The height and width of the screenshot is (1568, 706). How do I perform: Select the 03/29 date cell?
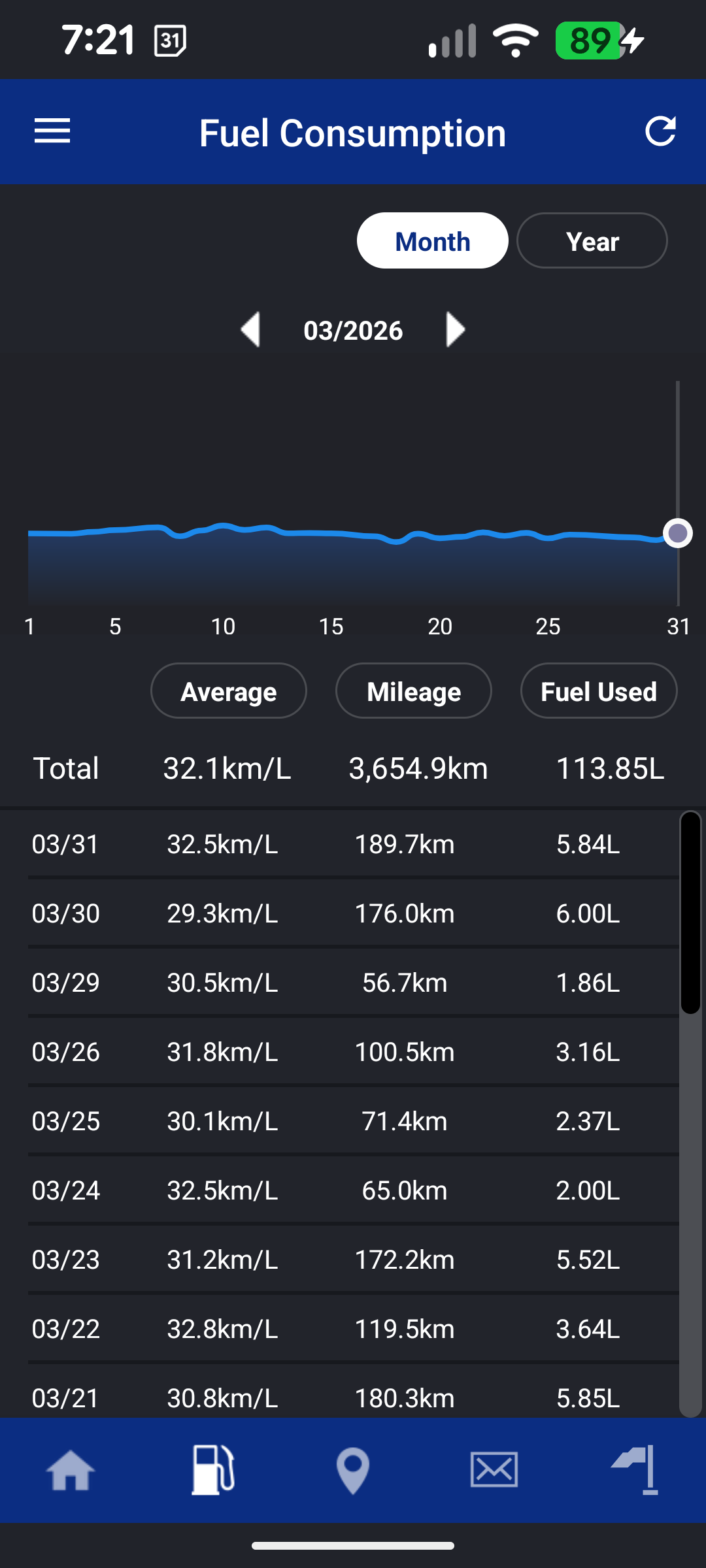point(65,983)
